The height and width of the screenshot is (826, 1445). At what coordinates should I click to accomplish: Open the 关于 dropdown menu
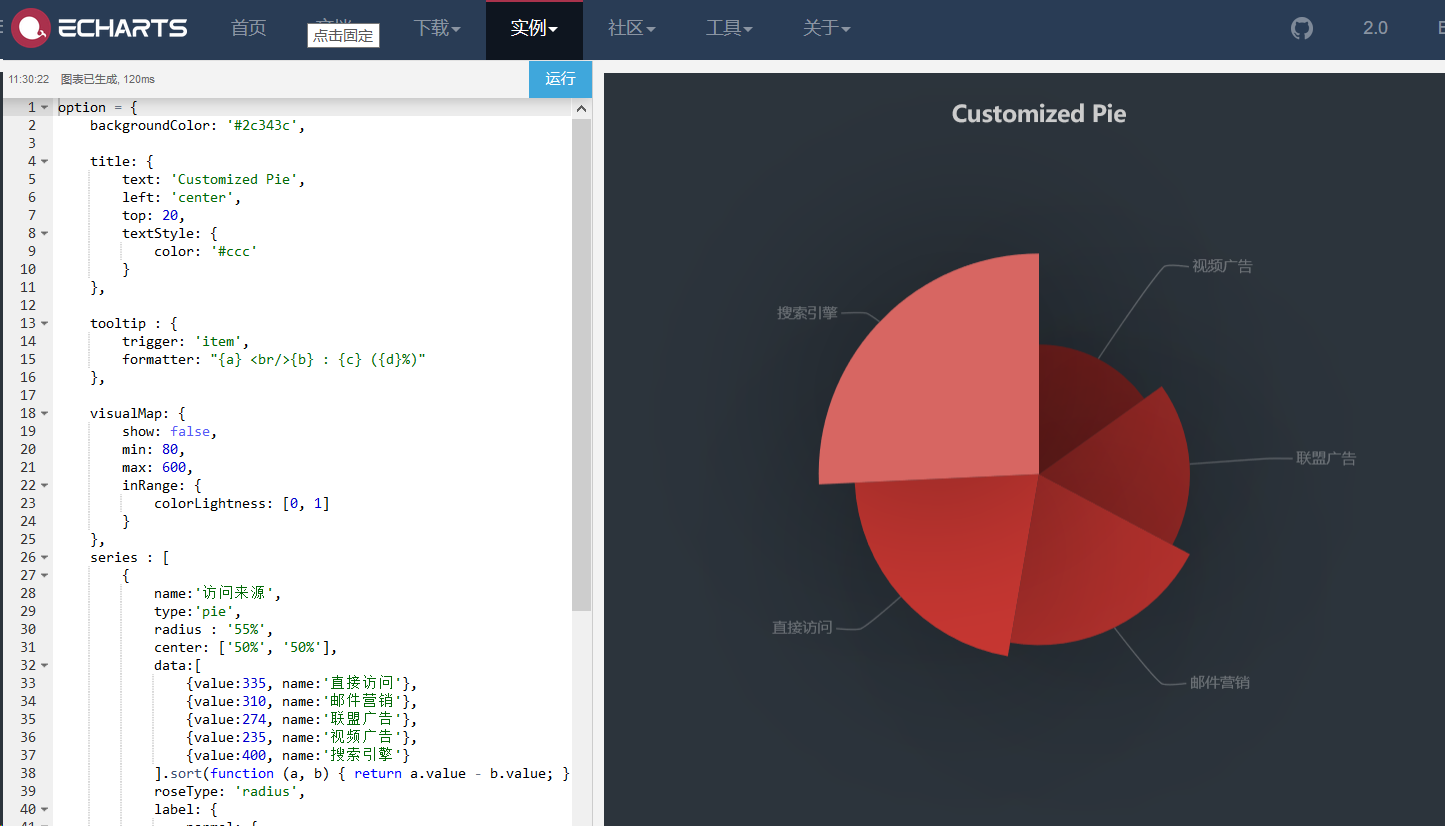coord(826,28)
